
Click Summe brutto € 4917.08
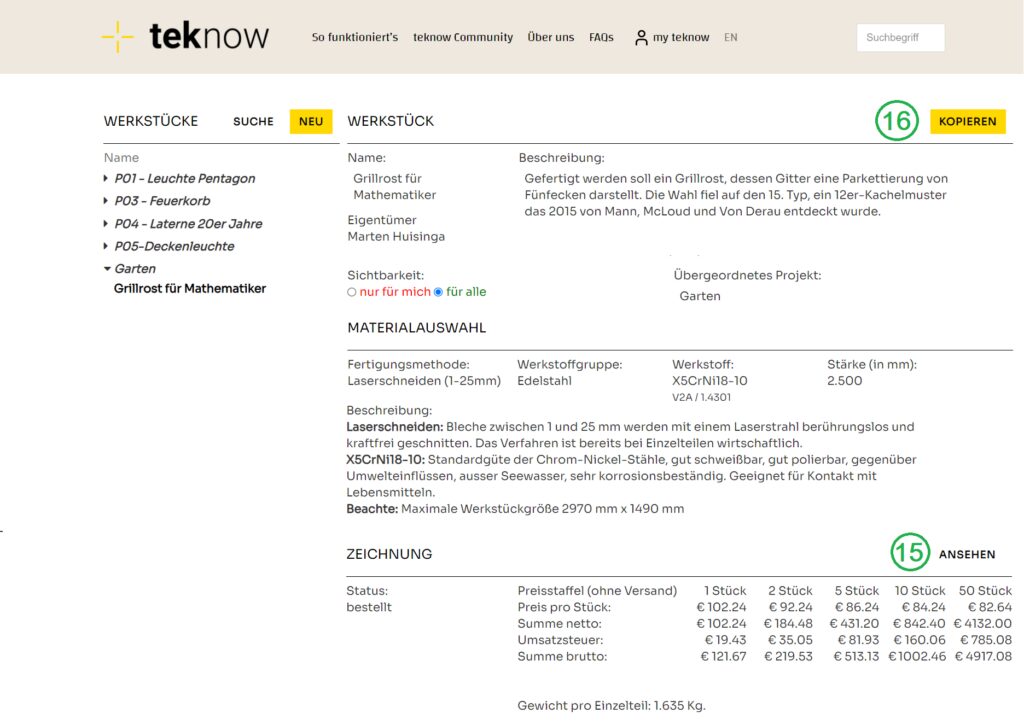tap(983, 656)
